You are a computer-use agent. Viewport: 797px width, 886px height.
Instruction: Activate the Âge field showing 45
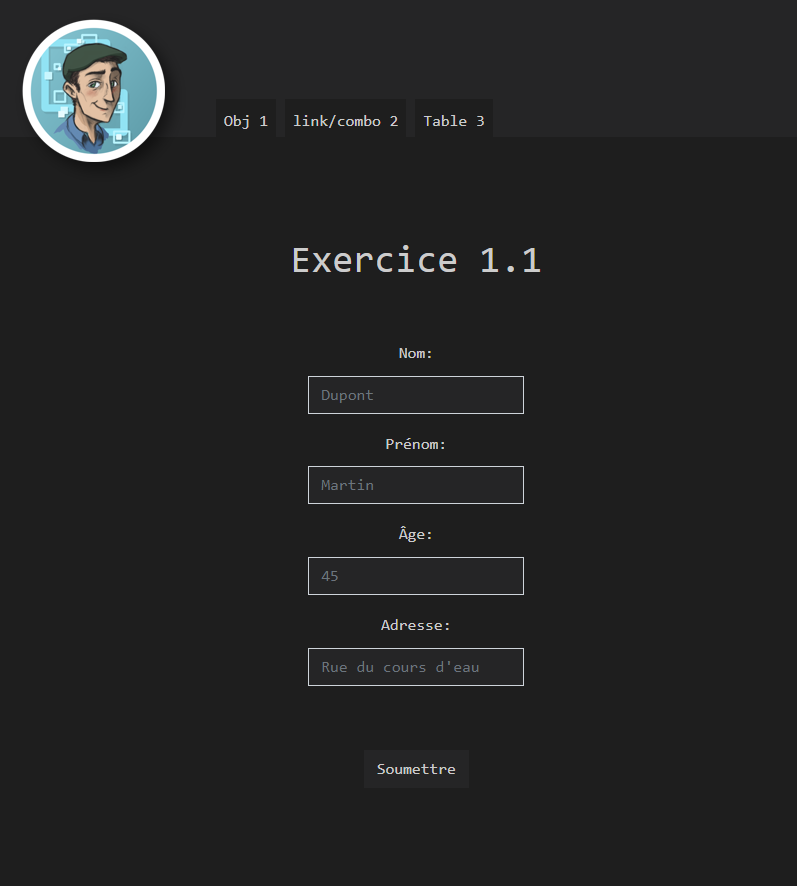point(416,576)
